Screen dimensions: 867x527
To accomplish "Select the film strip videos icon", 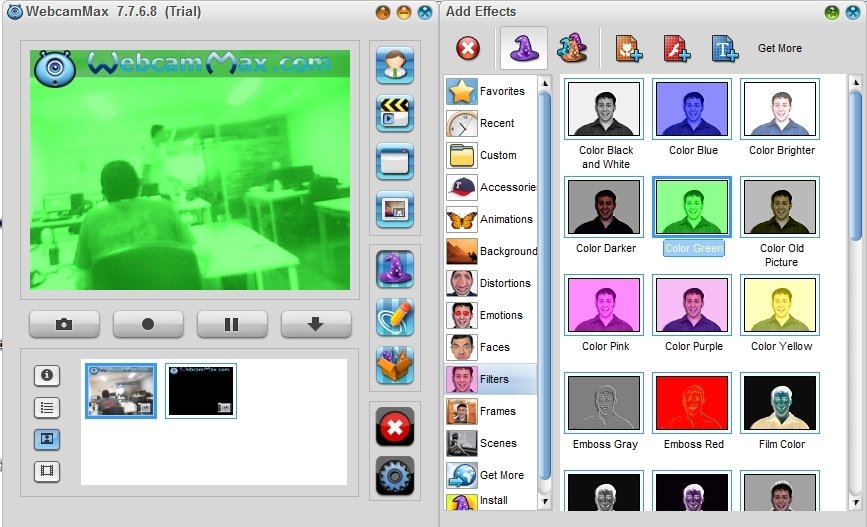I will click(47, 471).
